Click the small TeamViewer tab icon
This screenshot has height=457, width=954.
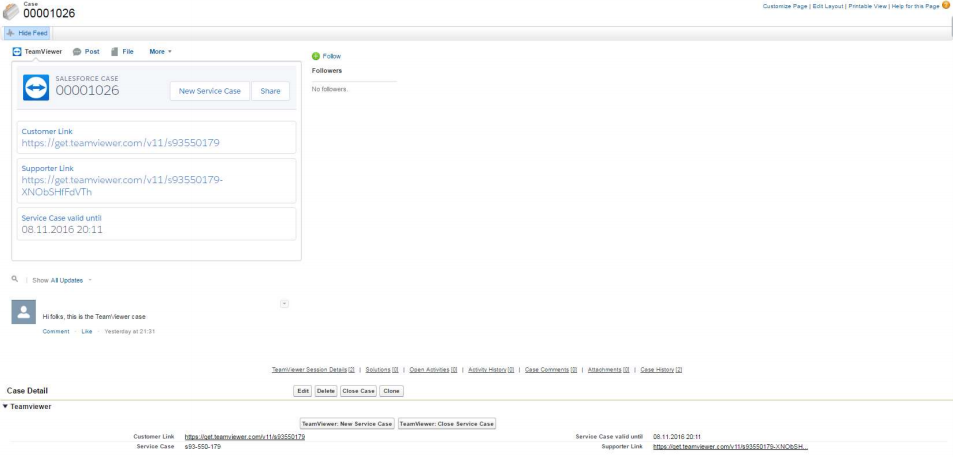16,52
